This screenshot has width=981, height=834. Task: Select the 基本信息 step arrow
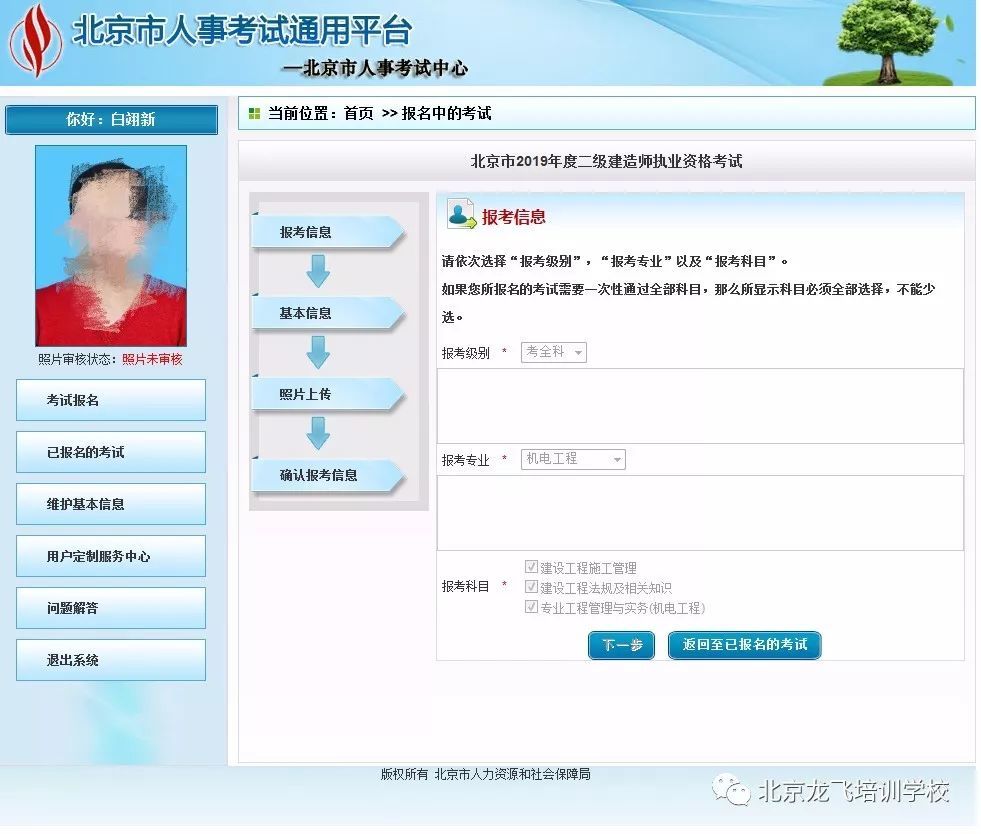(328, 313)
